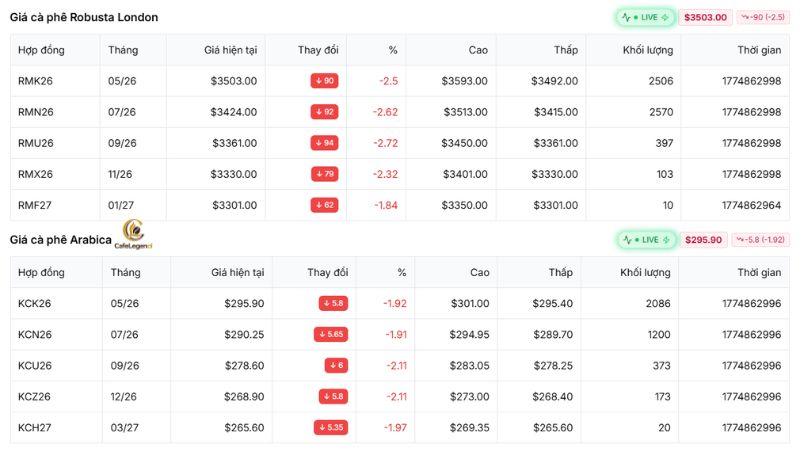The height and width of the screenshot is (450, 800).
Task: Click the down-94 change badge for RMU26
Action: coord(324,143)
